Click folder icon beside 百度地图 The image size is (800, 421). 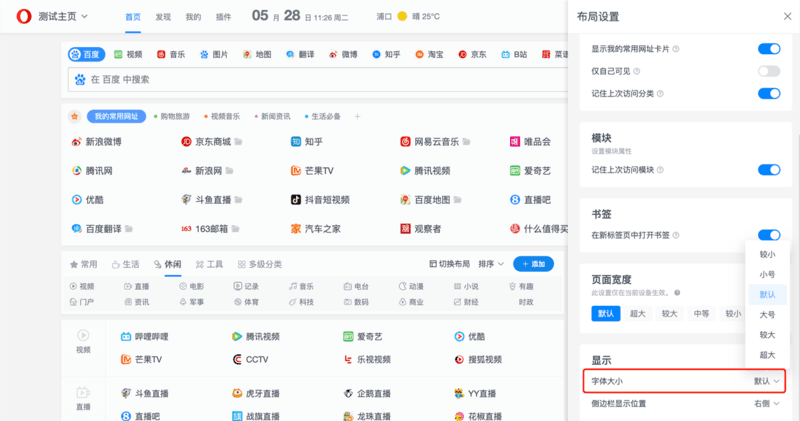click(458, 200)
